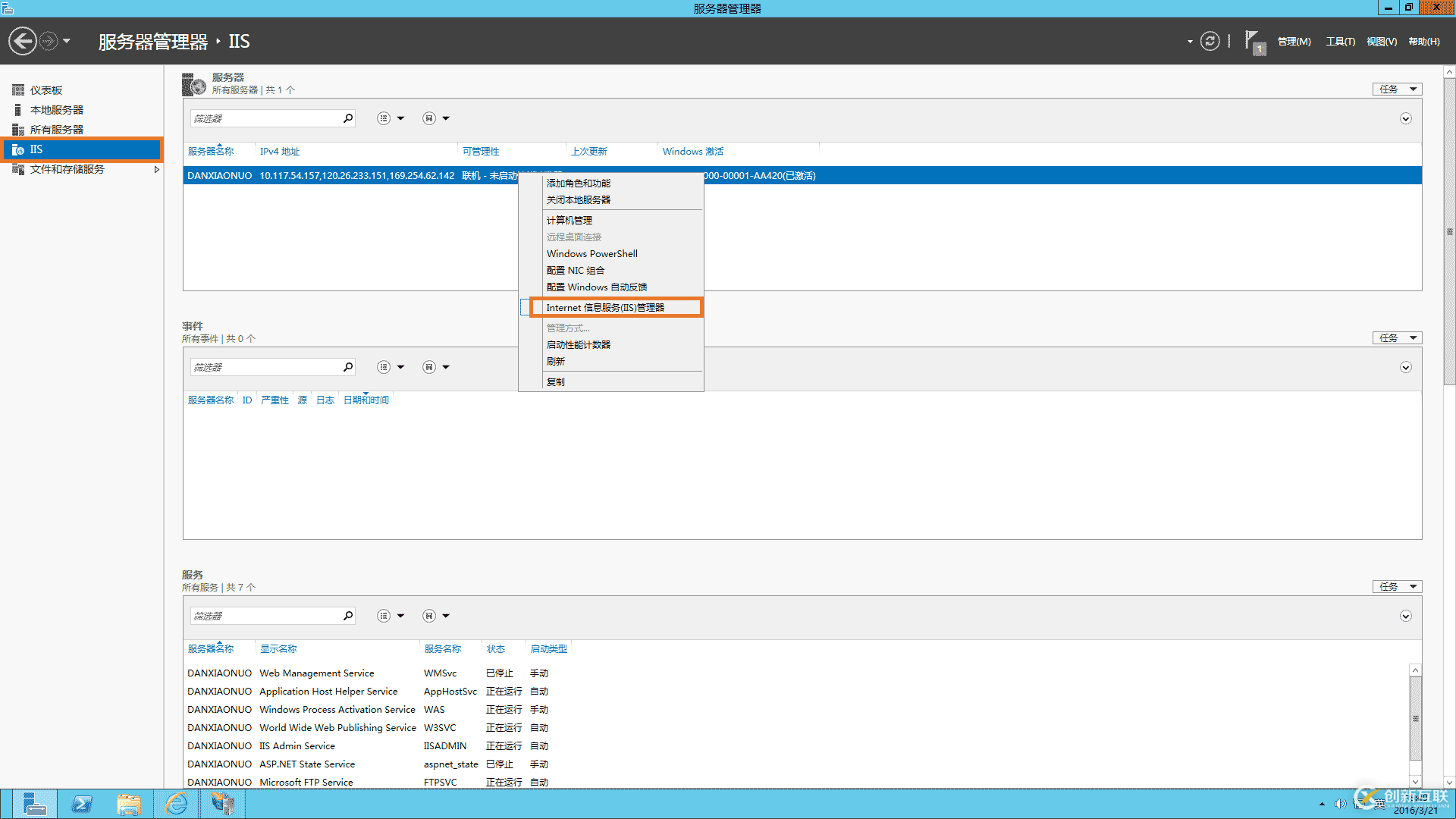
Task: Open the notifications flag icon
Action: pos(1254,42)
